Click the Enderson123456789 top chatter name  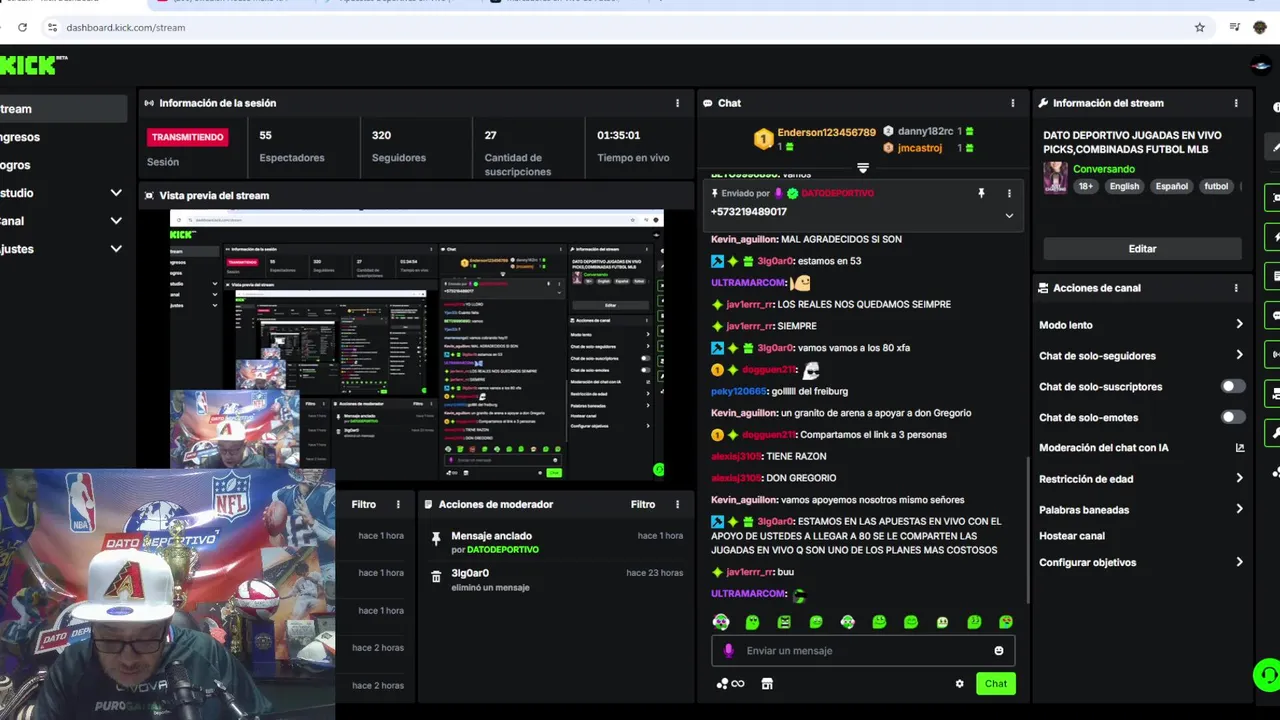(826, 133)
